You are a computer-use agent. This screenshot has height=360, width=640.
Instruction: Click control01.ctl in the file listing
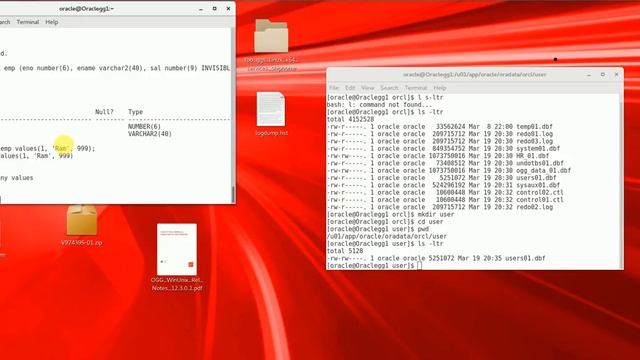point(540,200)
